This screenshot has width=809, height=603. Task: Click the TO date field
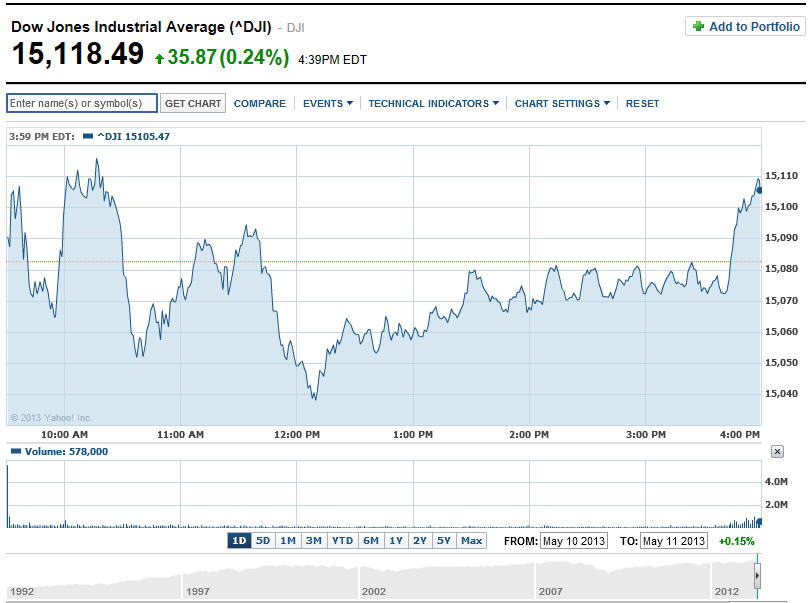click(673, 541)
